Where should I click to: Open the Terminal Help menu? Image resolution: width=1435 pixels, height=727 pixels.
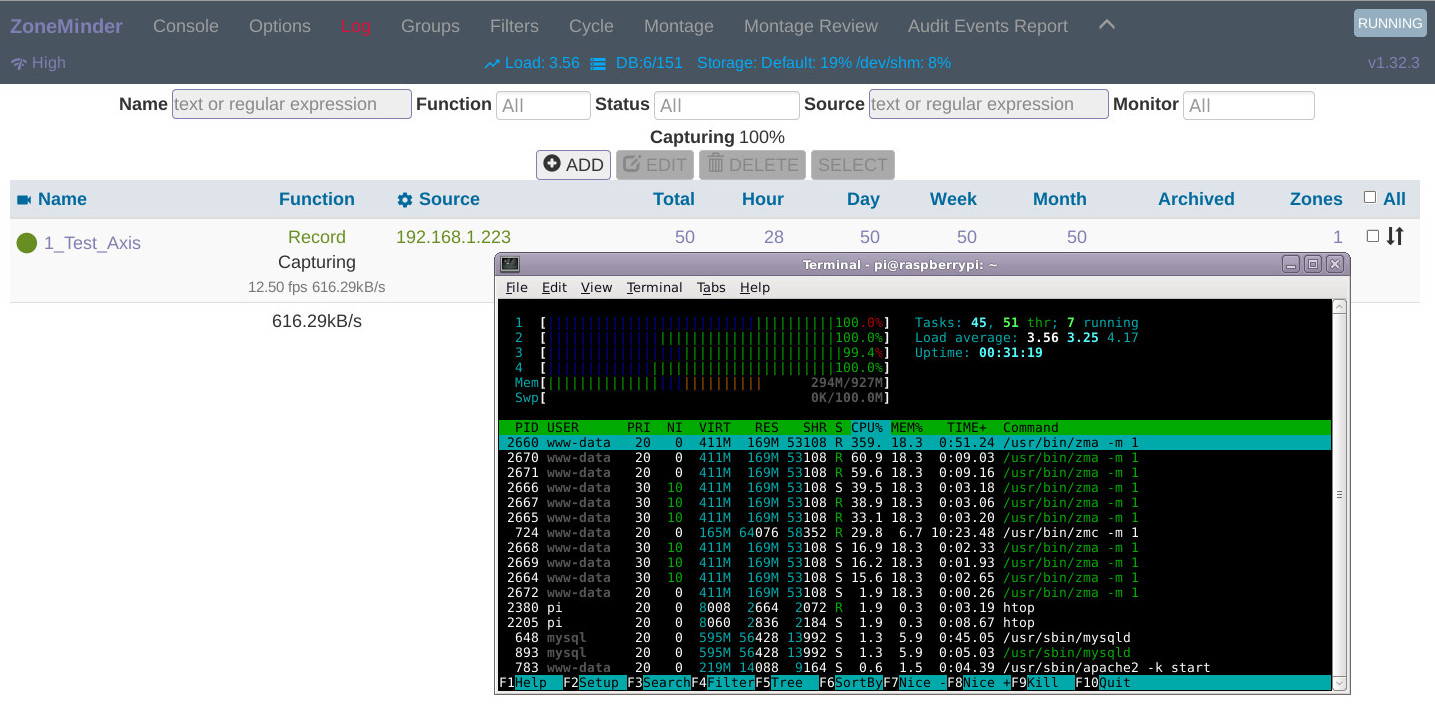(755, 287)
